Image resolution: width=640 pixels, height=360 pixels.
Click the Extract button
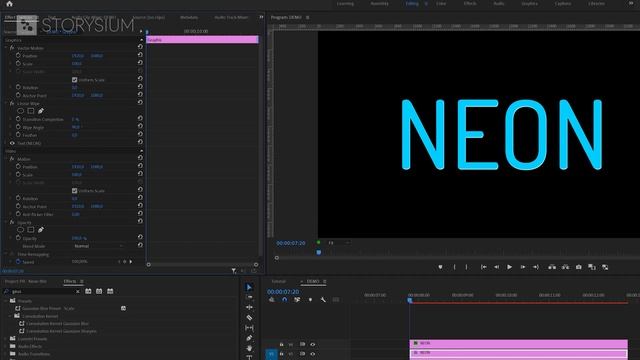click(565, 267)
